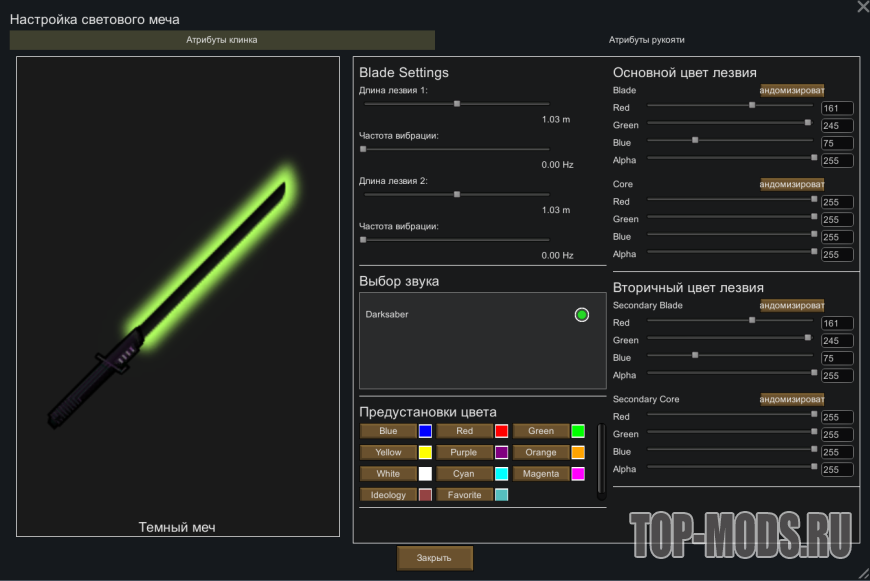Choose the yellow color swatch
This screenshot has height=581, width=870.
pos(425,453)
